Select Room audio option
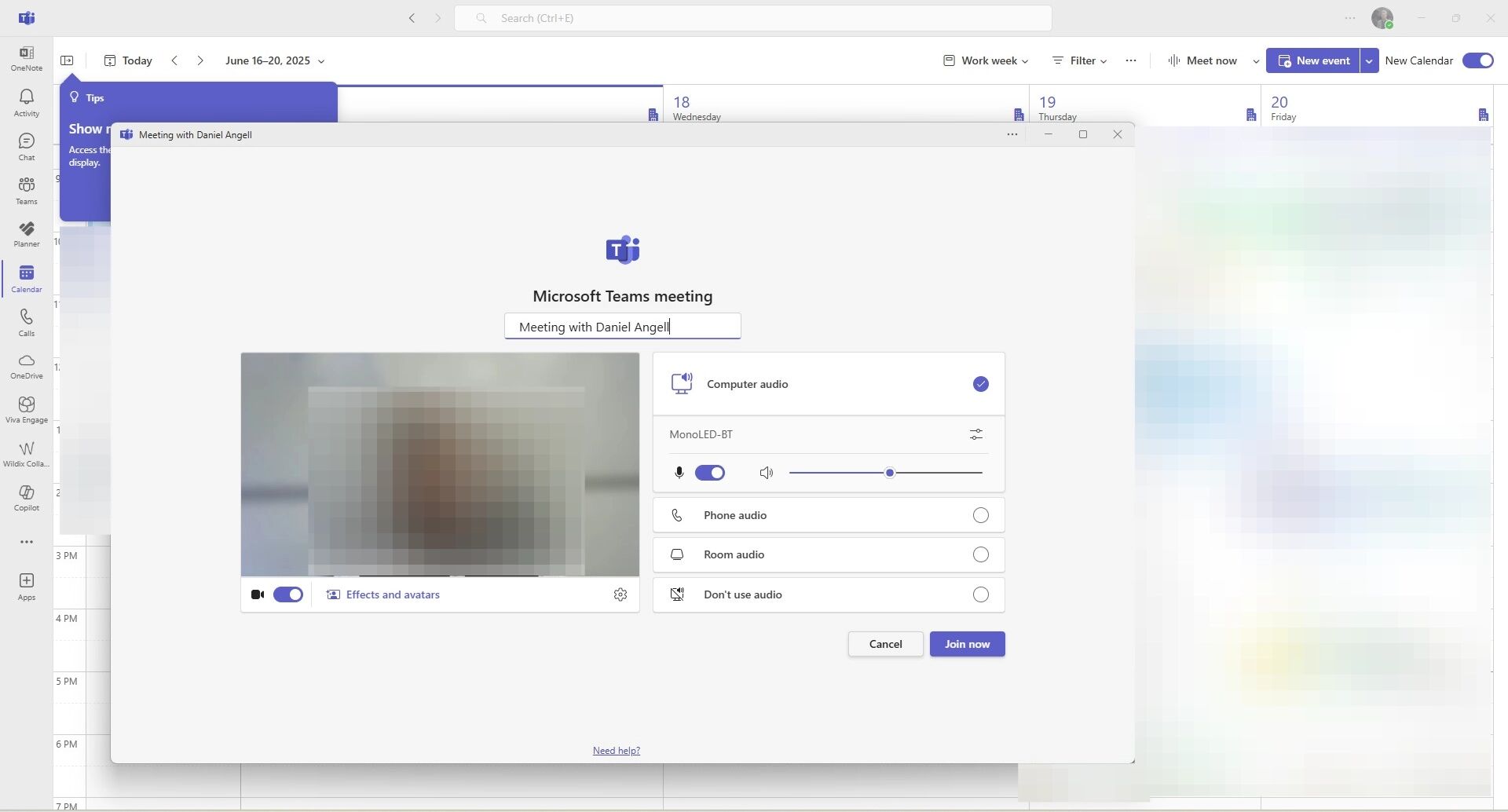Image resolution: width=1508 pixels, height=812 pixels. point(829,554)
